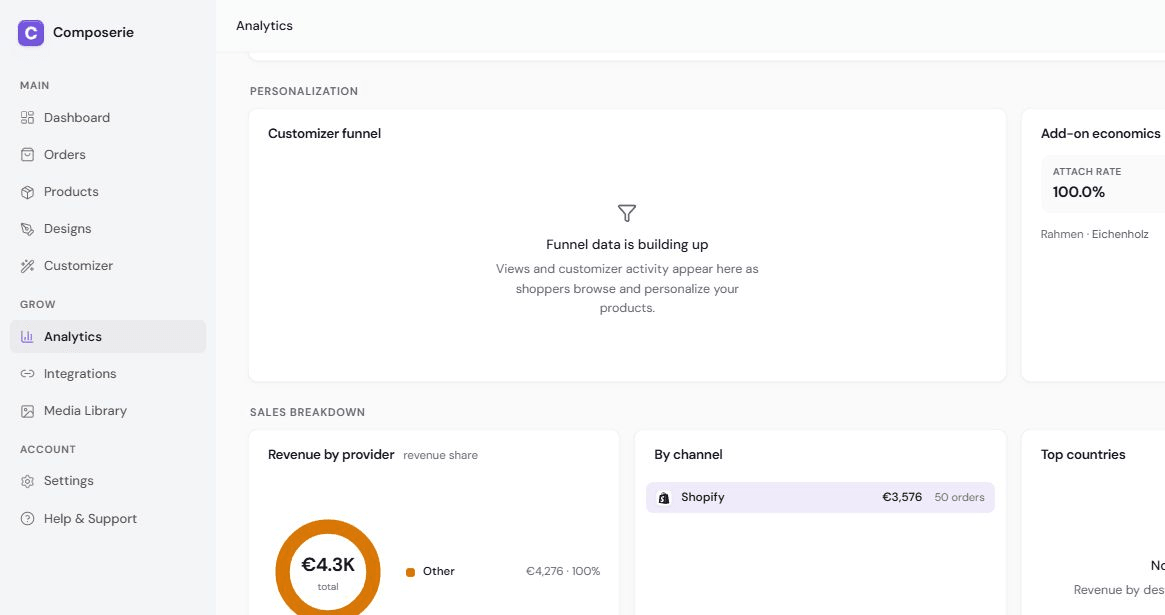This screenshot has height=615, width=1165.
Task: Click the Designs pen icon
Action: (x=27, y=229)
